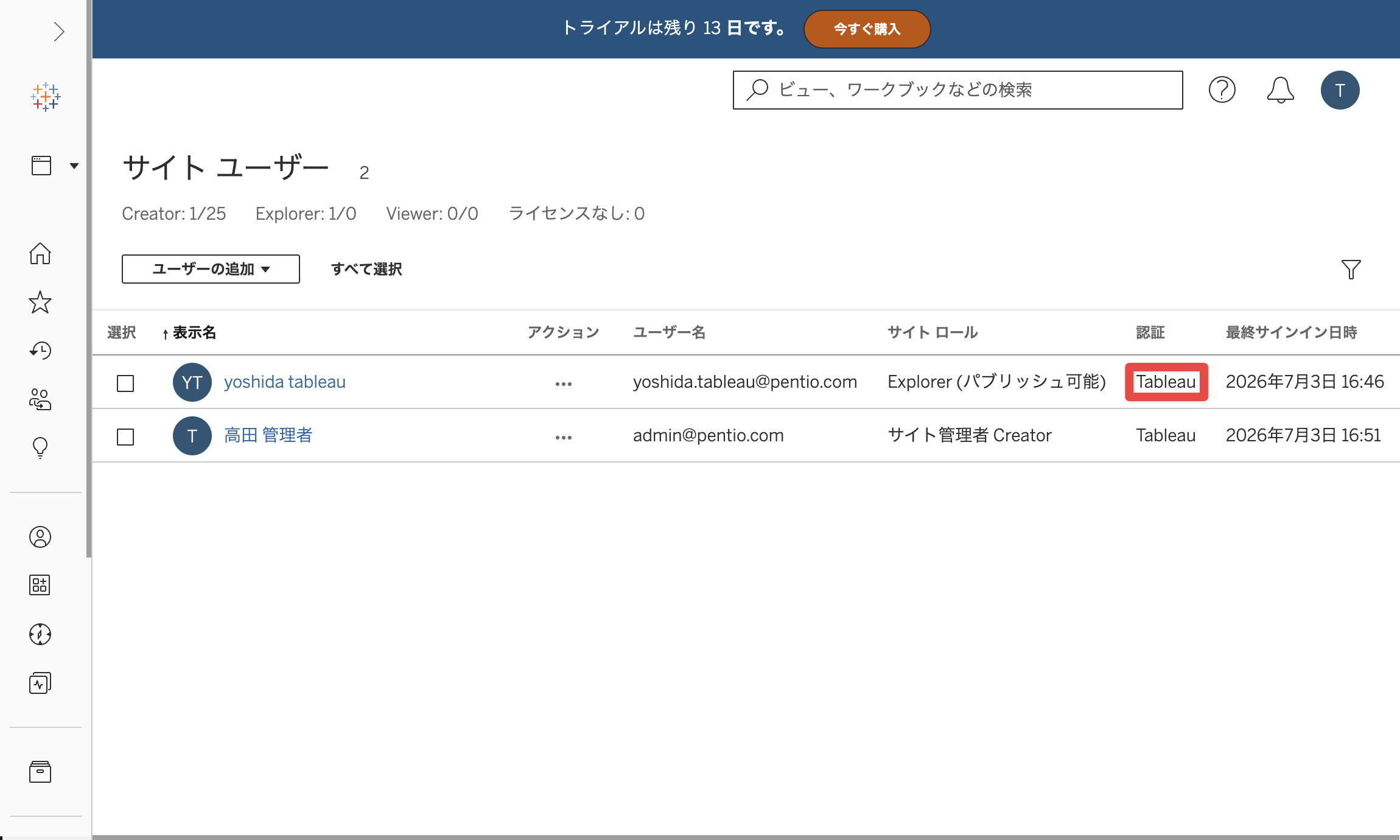Open the dropdown arrow beside site picker
Image resolution: width=1400 pixels, height=840 pixels.
coord(74,166)
